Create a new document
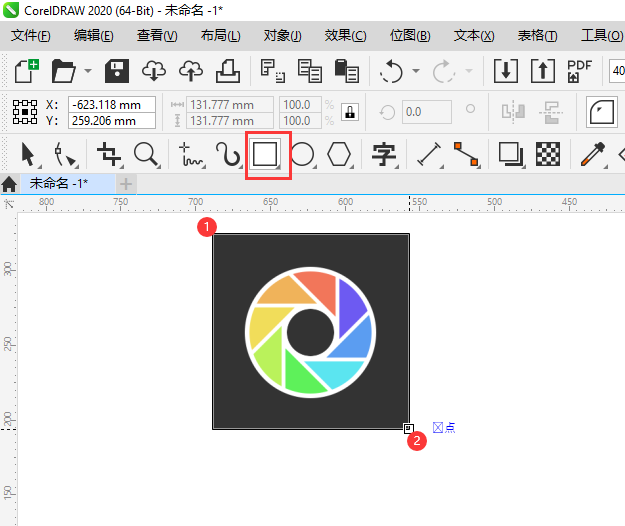625x526 pixels. 27,71
